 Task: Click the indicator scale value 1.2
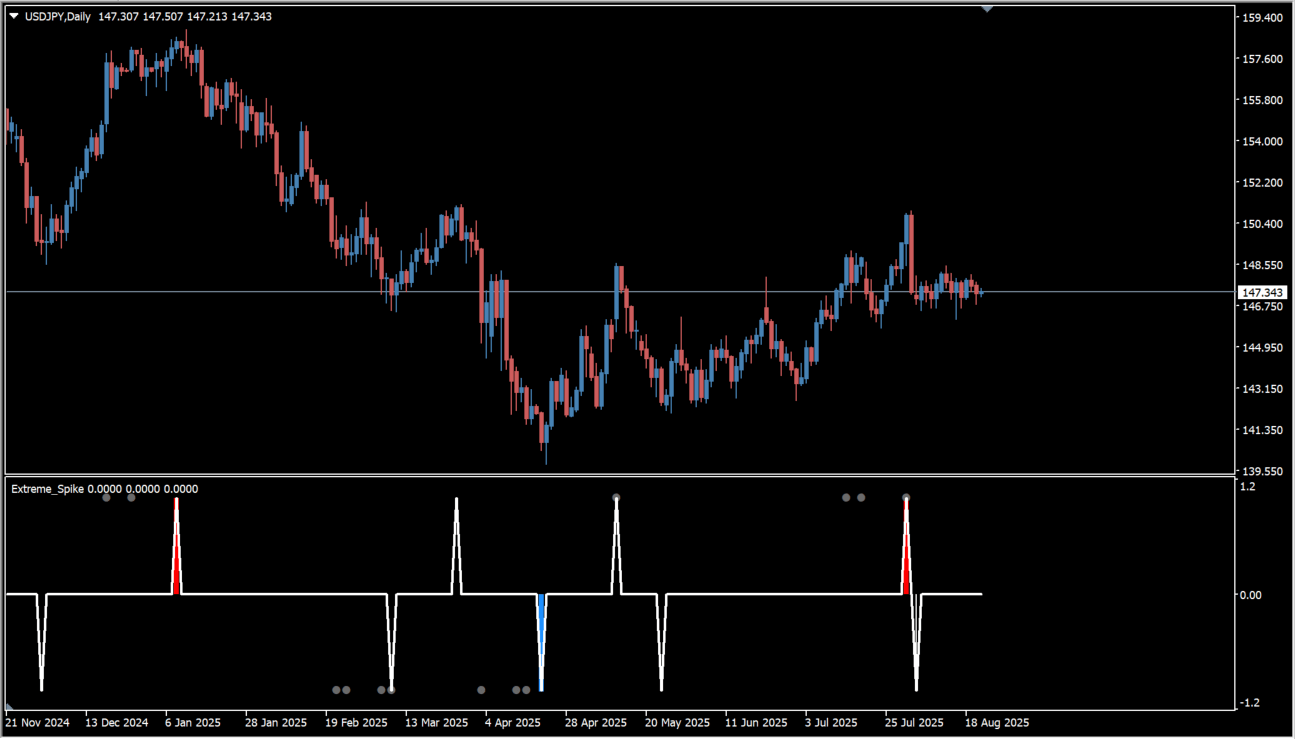pyautogui.click(x=1249, y=487)
